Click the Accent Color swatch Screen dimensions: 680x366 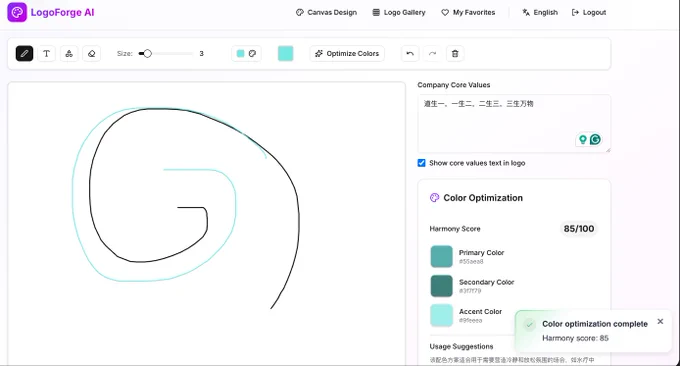coord(441,315)
